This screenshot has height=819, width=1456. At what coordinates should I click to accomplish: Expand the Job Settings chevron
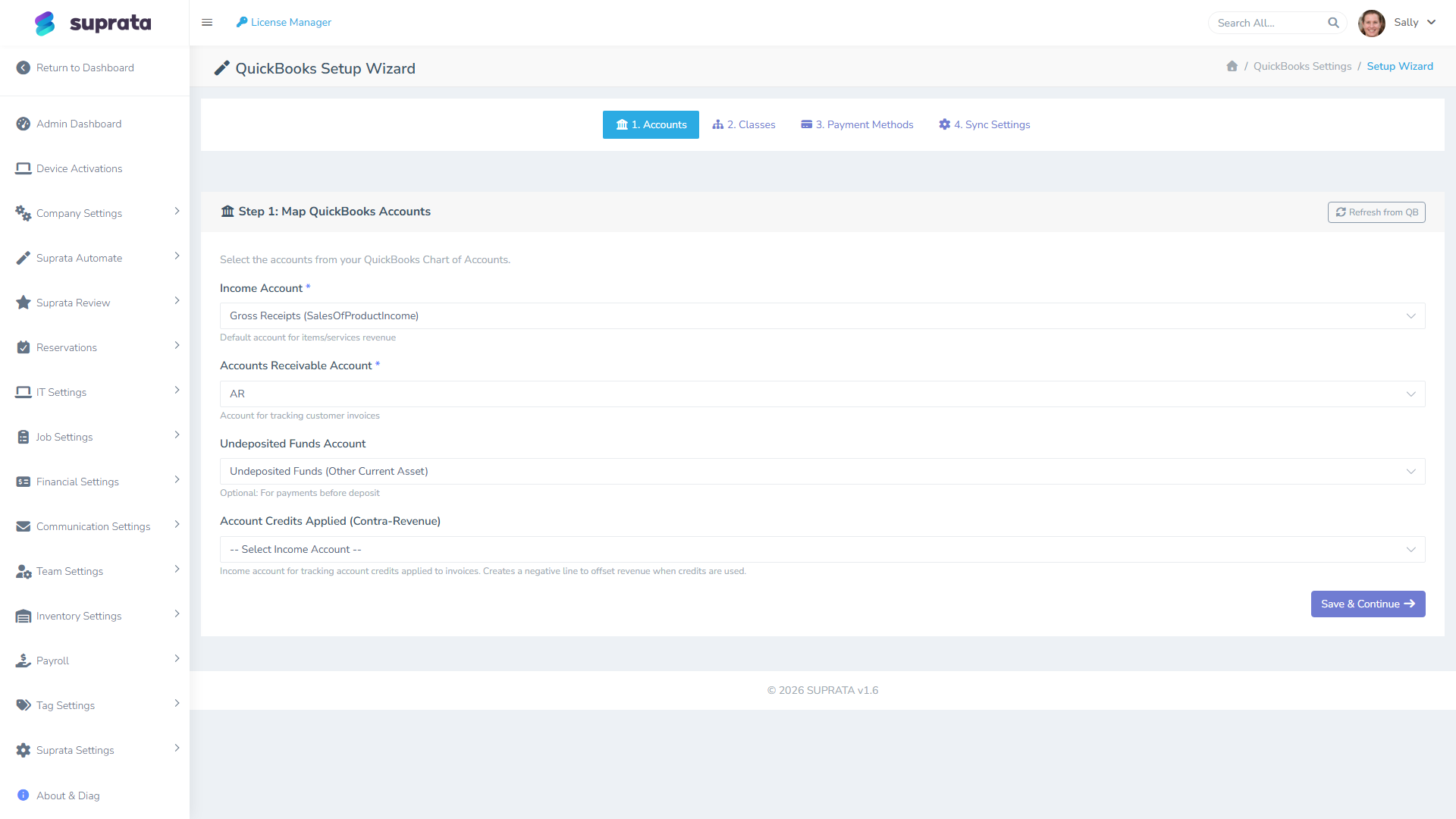click(177, 435)
